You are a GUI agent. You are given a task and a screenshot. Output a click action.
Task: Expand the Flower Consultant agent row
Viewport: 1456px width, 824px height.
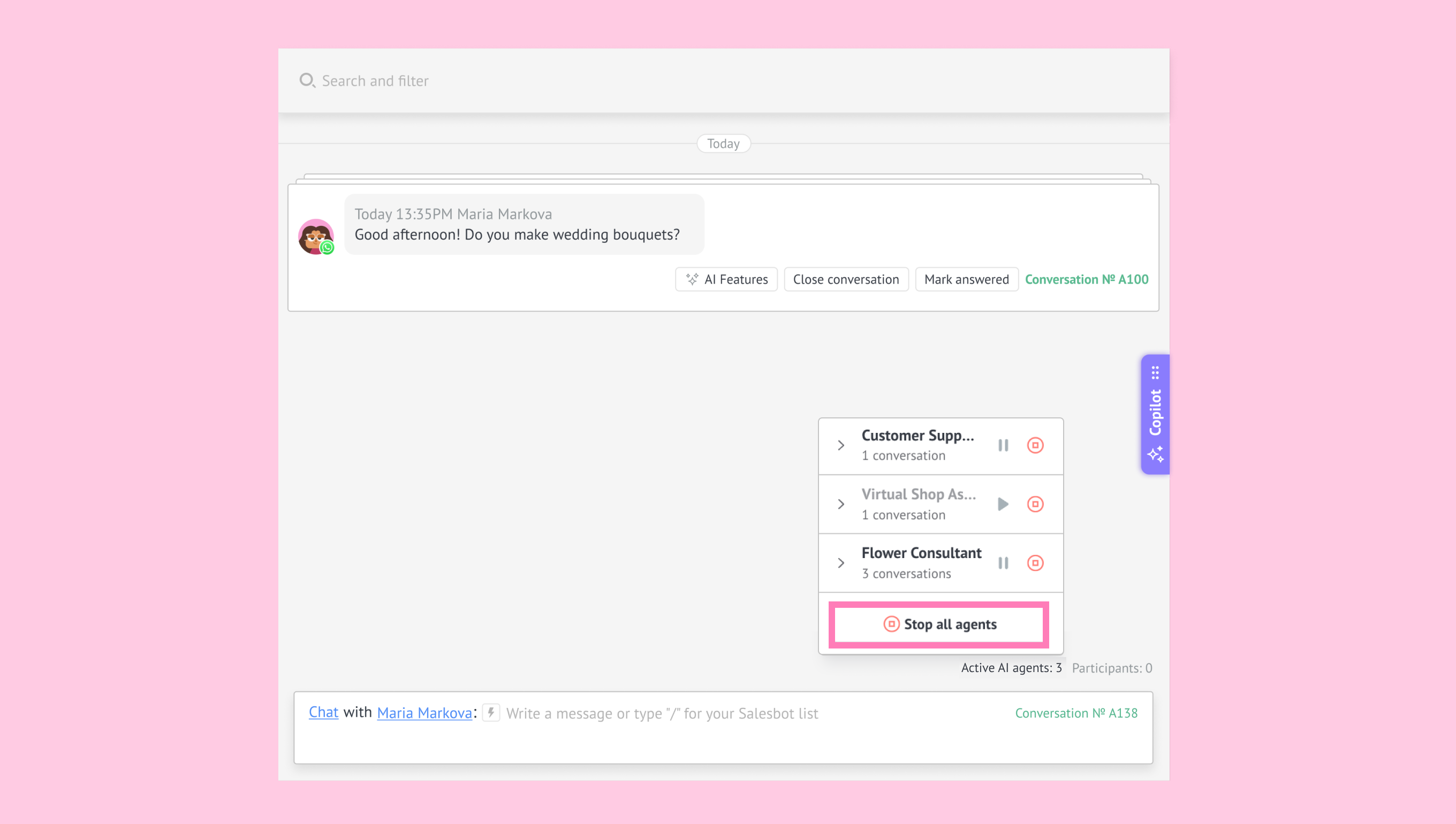pyautogui.click(x=841, y=563)
